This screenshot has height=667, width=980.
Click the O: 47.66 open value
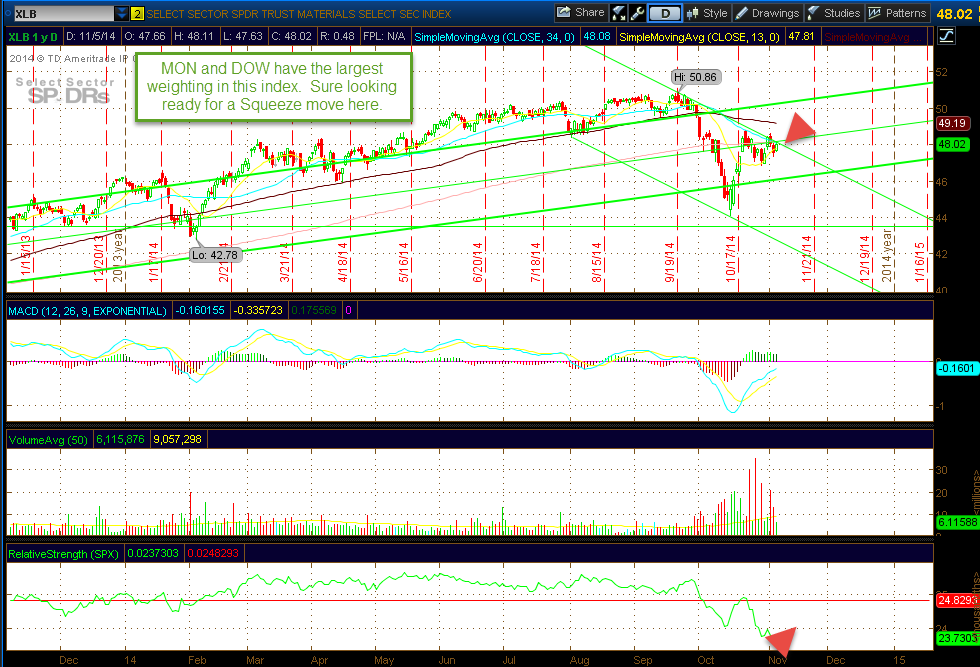pyautogui.click(x=145, y=37)
